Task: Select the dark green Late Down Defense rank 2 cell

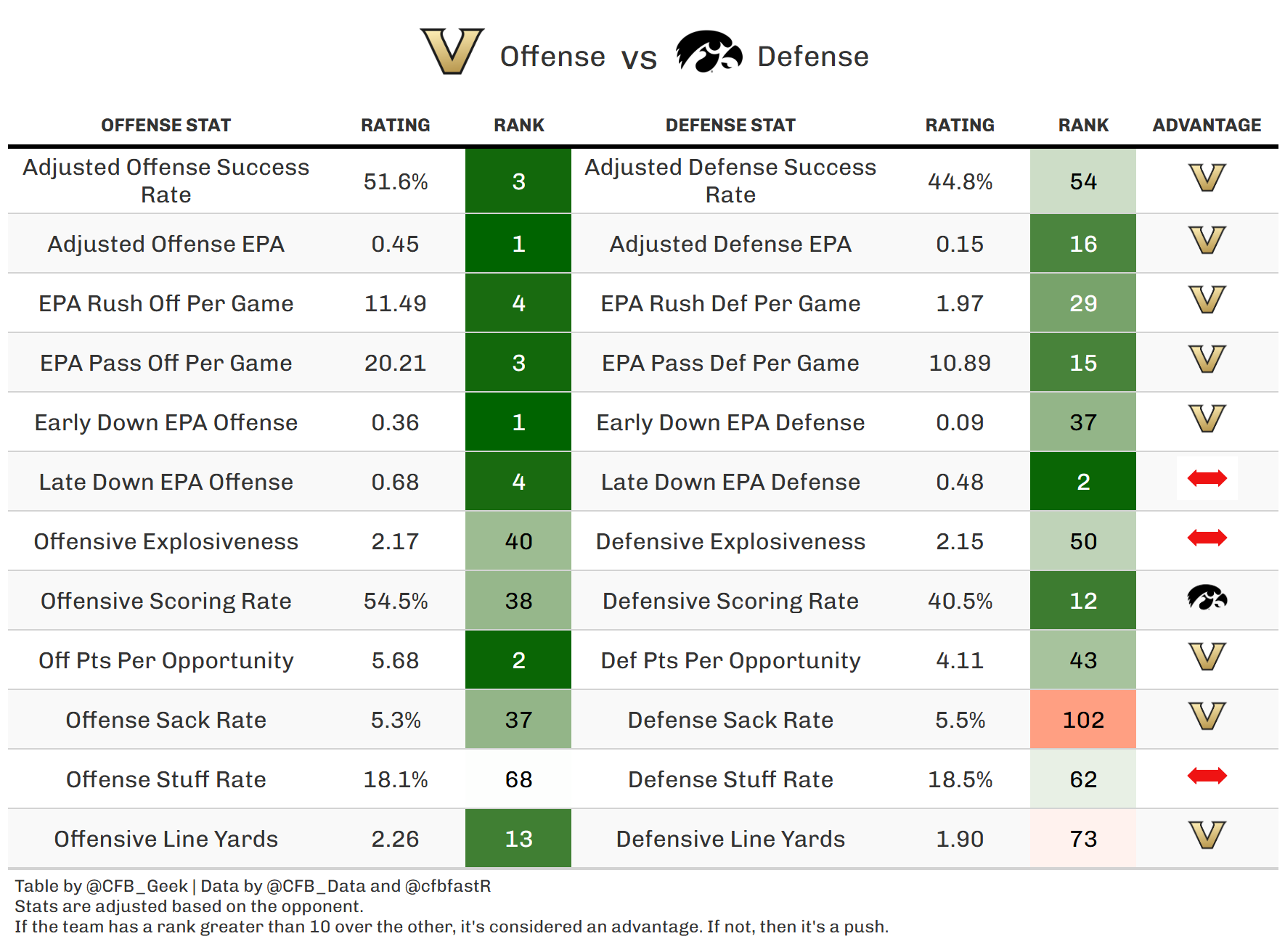Action: click(1082, 481)
